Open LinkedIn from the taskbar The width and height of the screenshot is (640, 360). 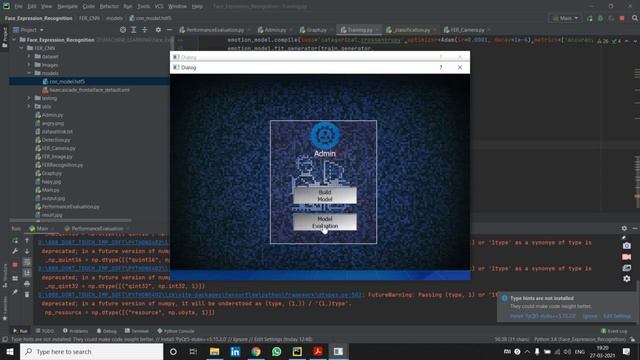coord(235,351)
